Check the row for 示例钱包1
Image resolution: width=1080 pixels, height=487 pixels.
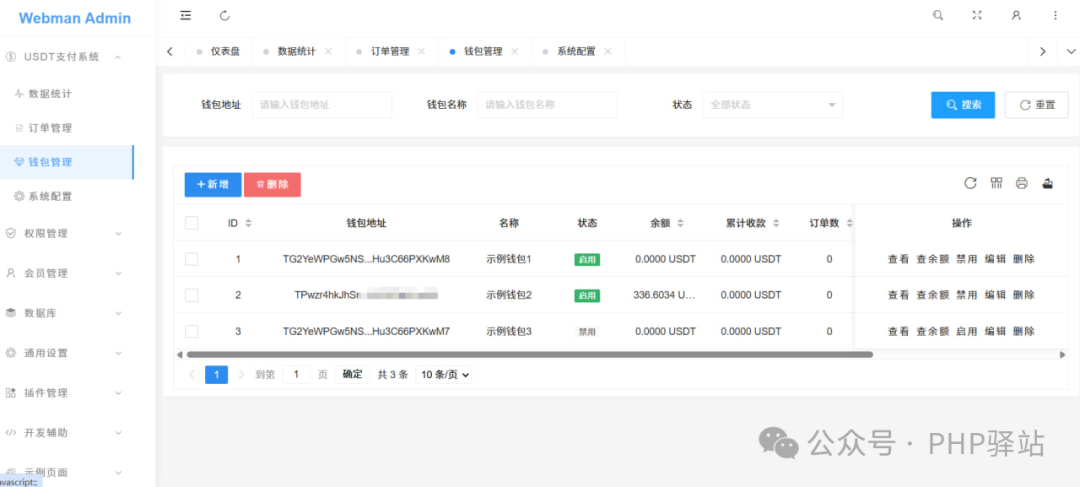pyautogui.click(x=191, y=259)
